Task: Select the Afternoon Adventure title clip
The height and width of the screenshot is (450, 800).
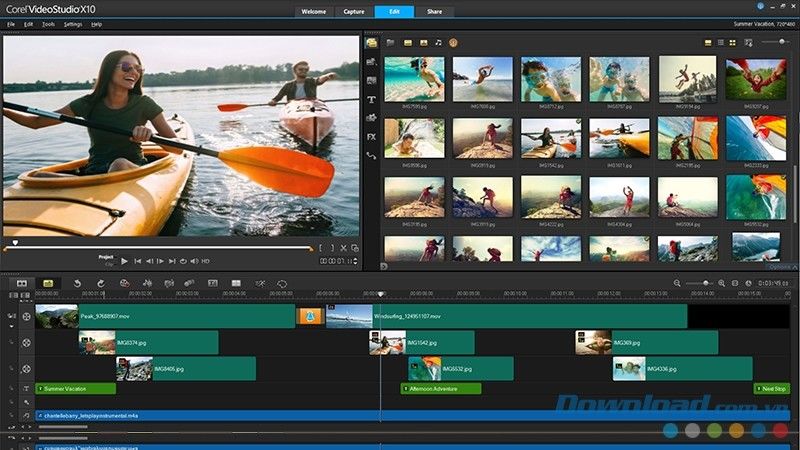Action: coord(441,388)
